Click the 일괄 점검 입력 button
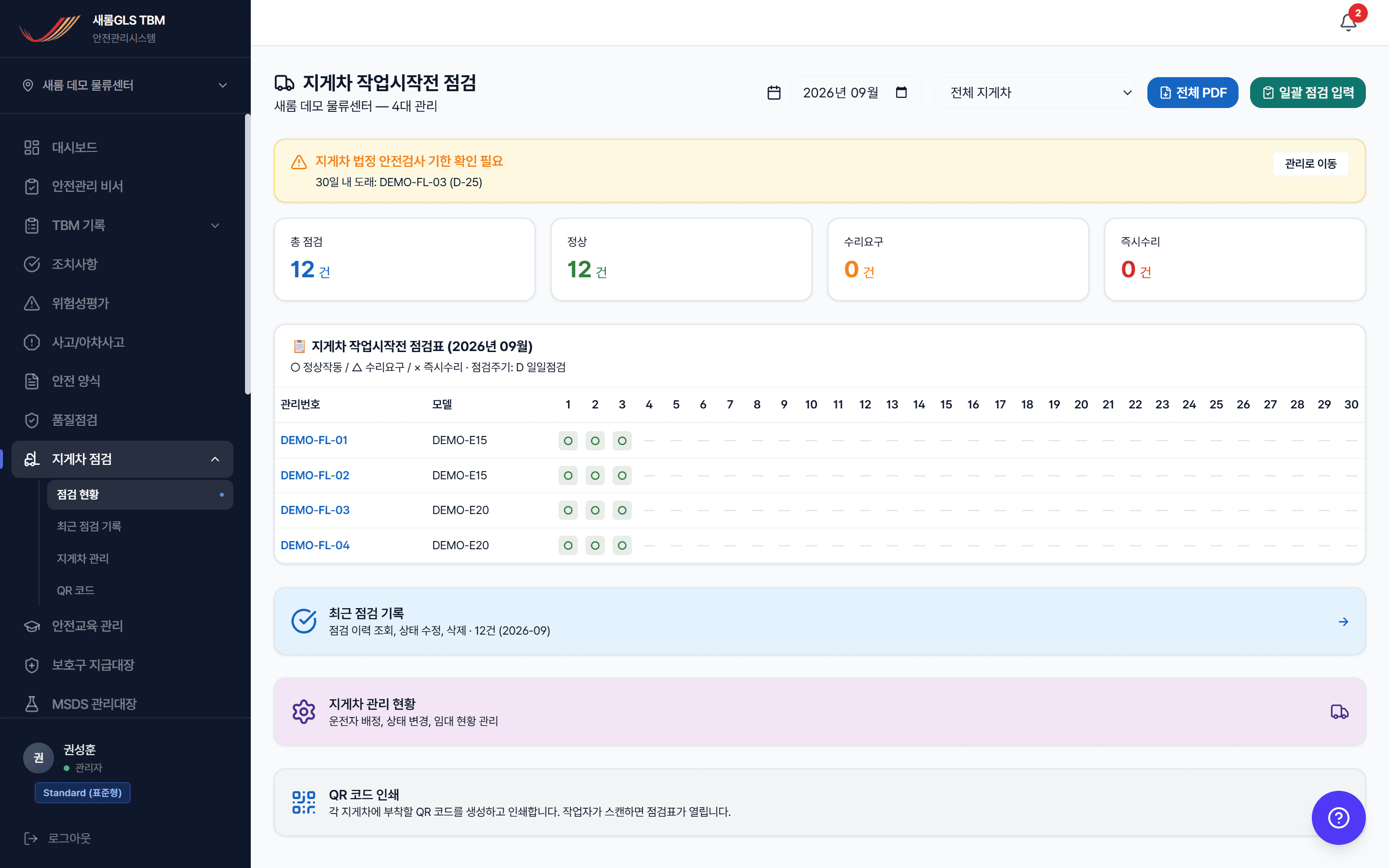 tap(1307, 93)
